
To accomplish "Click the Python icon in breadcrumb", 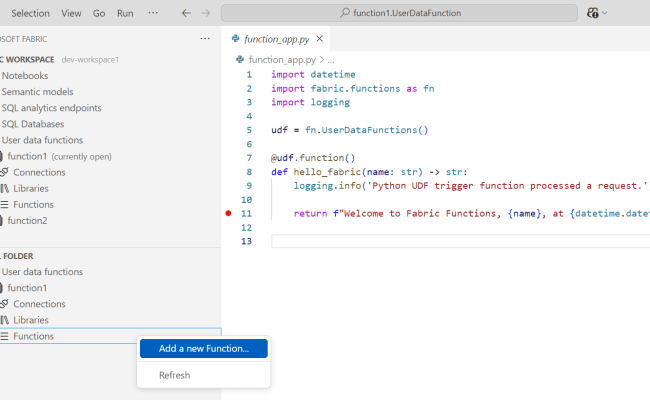I will click(240, 60).
